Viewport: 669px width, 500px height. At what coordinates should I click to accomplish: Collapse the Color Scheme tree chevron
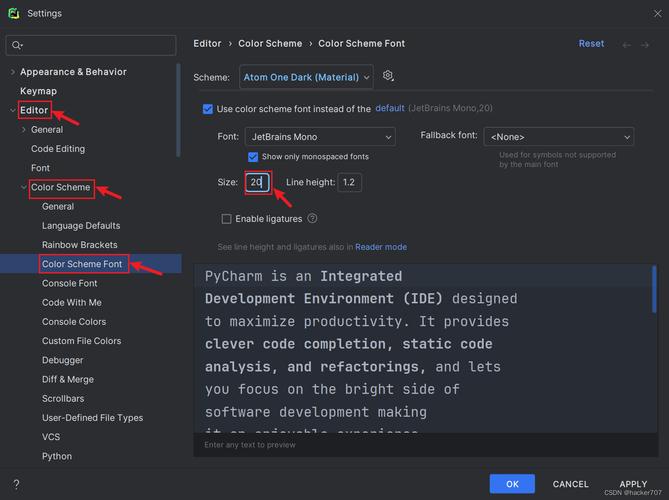point(24,187)
